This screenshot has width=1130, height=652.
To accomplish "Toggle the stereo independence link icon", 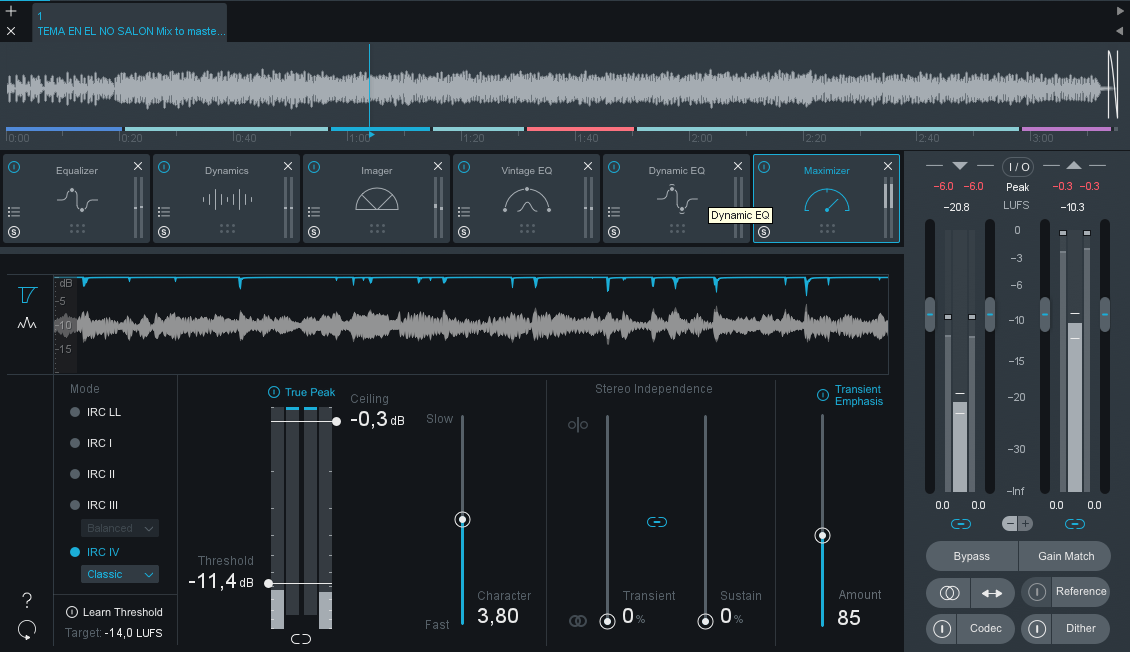I will [x=656, y=522].
